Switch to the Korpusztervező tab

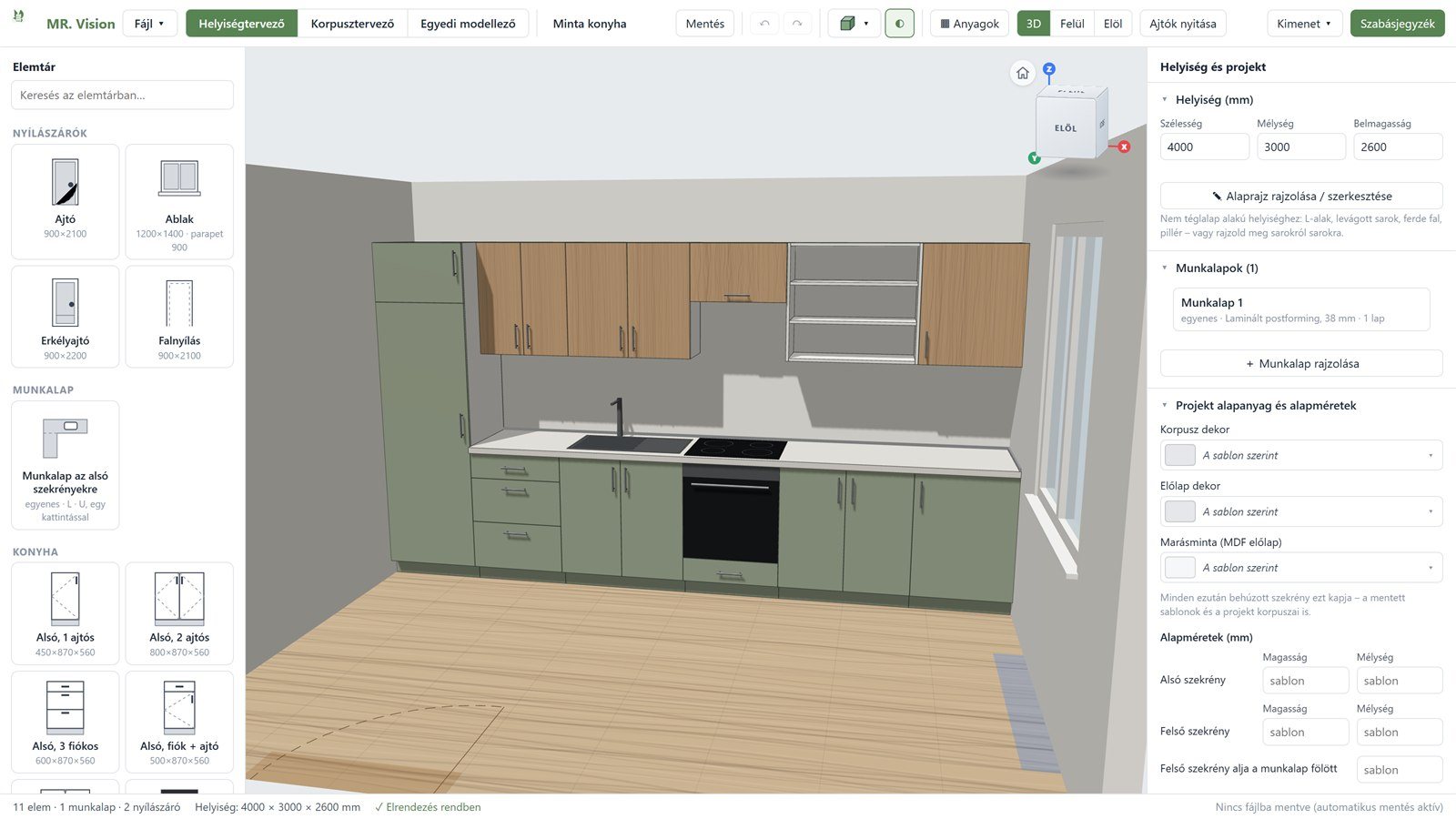(352, 24)
